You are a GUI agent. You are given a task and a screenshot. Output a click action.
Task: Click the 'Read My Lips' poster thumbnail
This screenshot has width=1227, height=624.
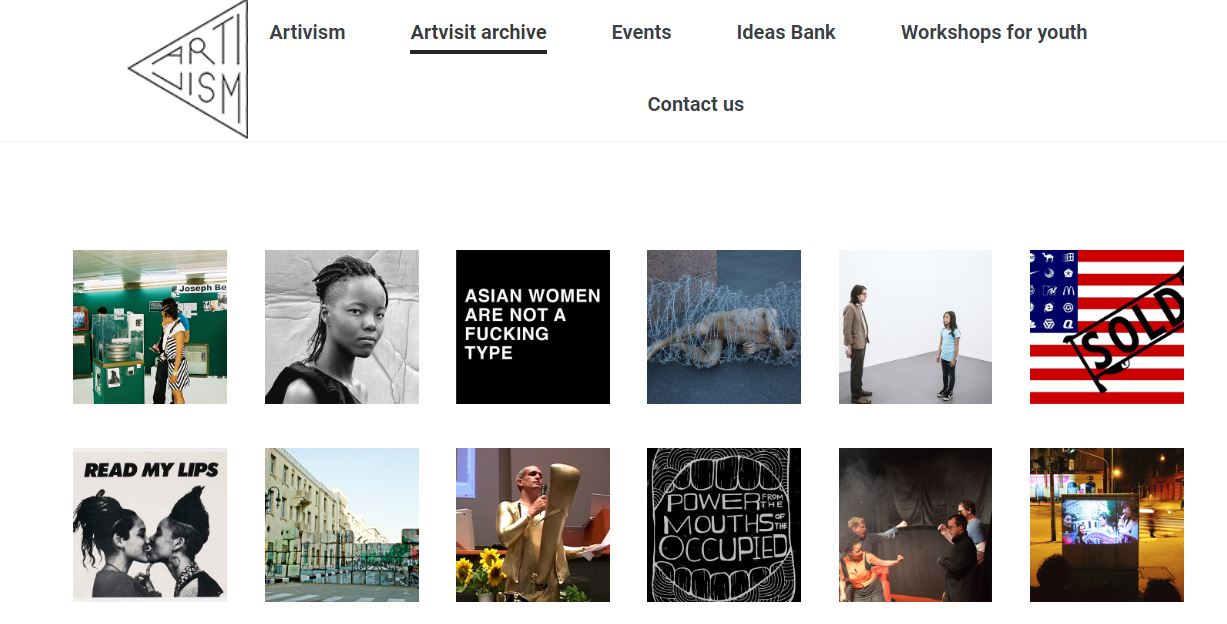150,525
